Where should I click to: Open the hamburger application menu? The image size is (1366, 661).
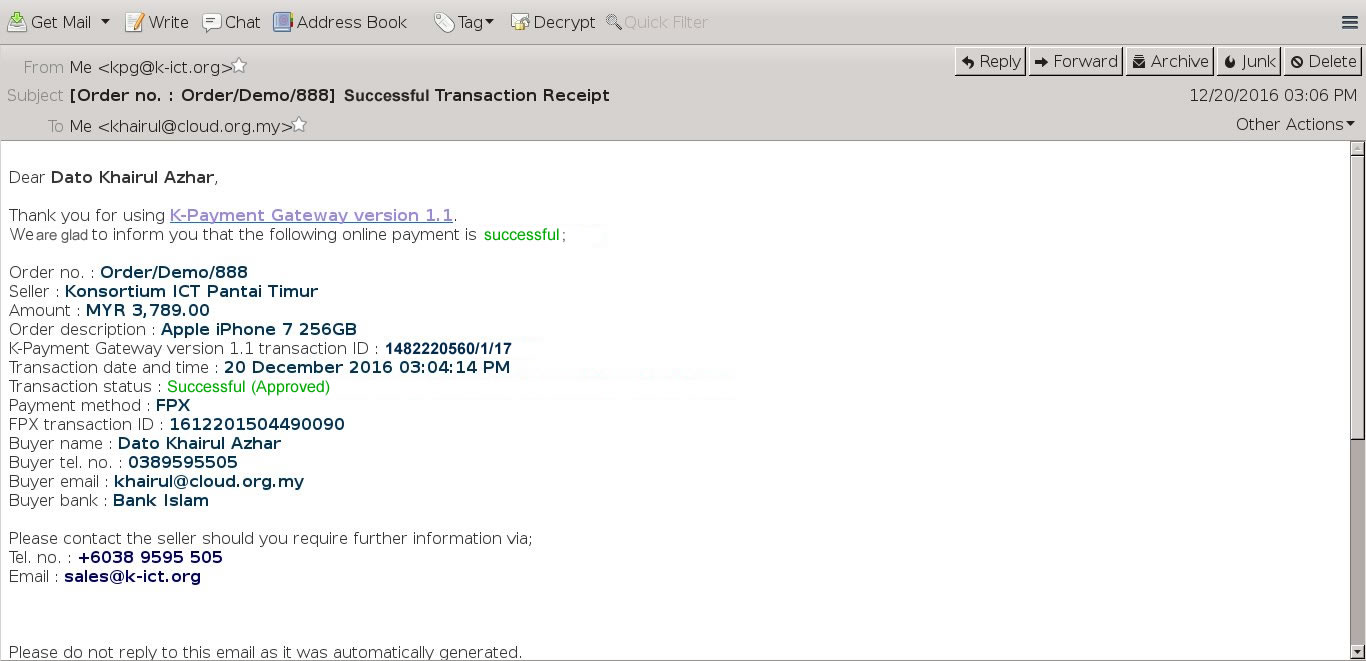pos(1349,22)
